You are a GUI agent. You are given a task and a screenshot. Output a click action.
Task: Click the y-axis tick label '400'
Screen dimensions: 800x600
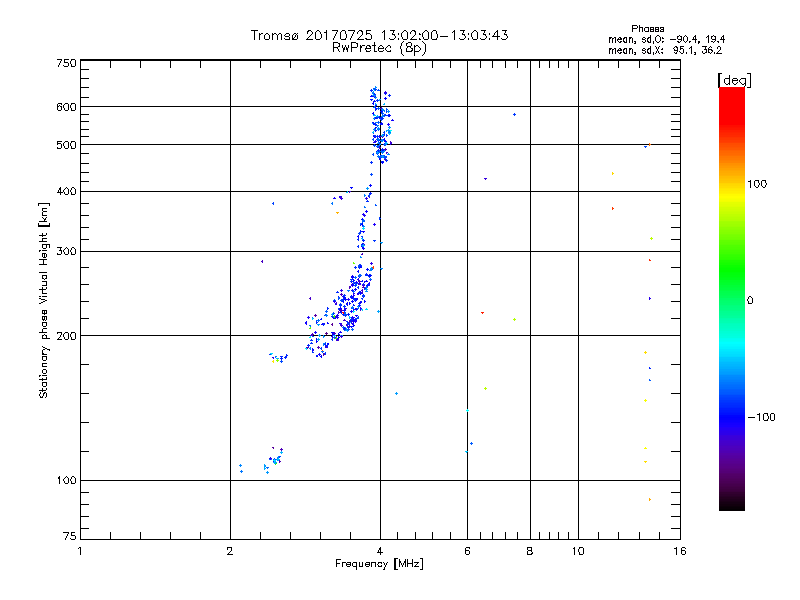66,191
